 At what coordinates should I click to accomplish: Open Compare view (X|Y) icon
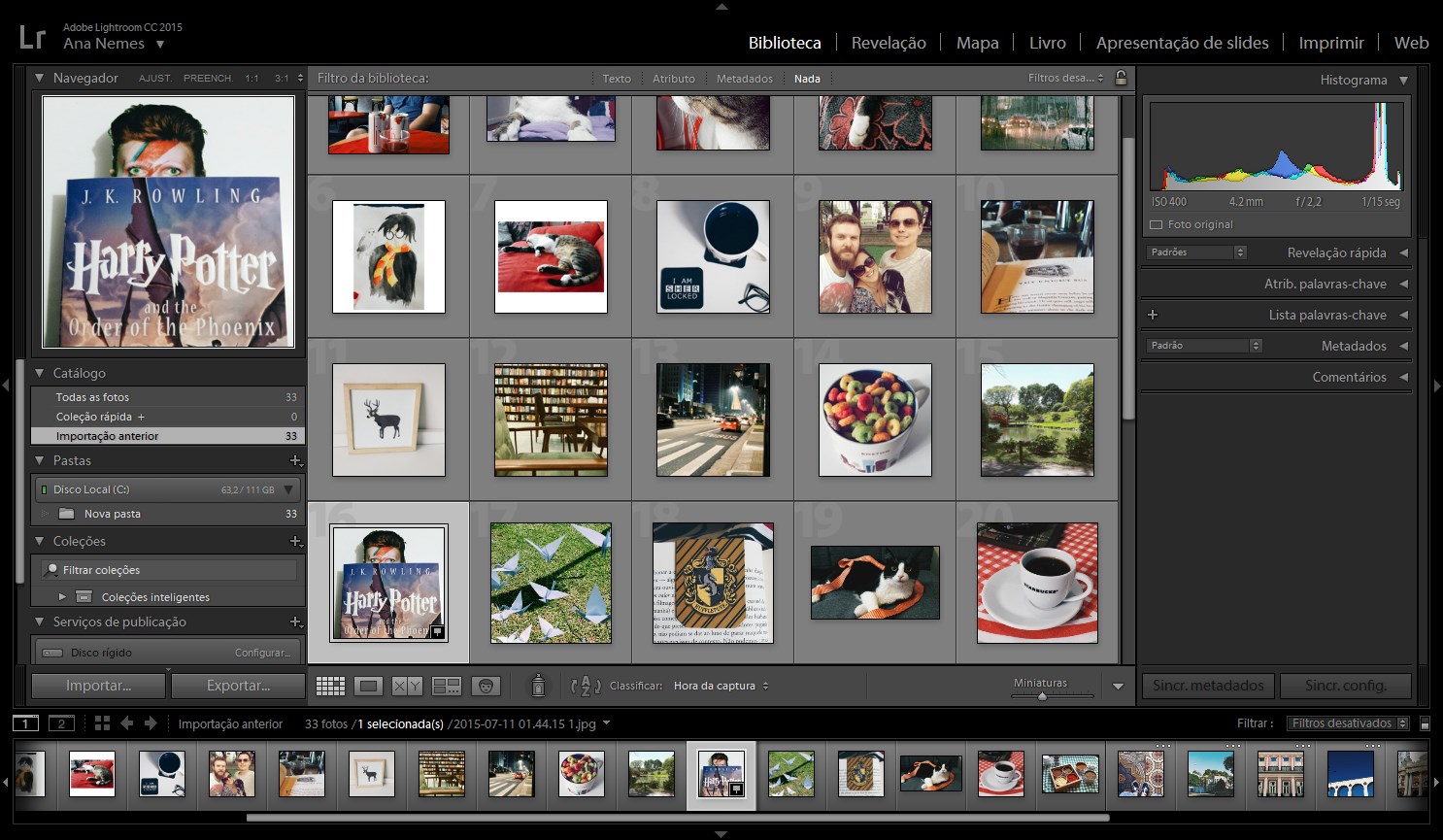coord(407,687)
